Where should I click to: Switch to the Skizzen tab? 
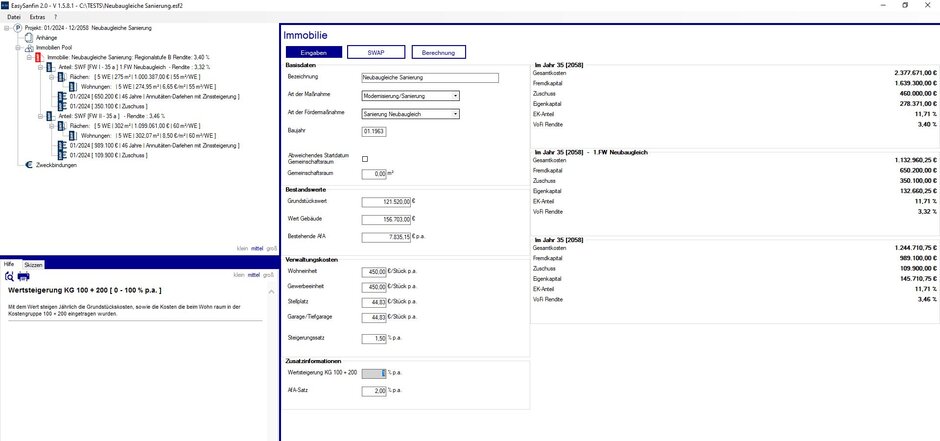coord(34,263)
